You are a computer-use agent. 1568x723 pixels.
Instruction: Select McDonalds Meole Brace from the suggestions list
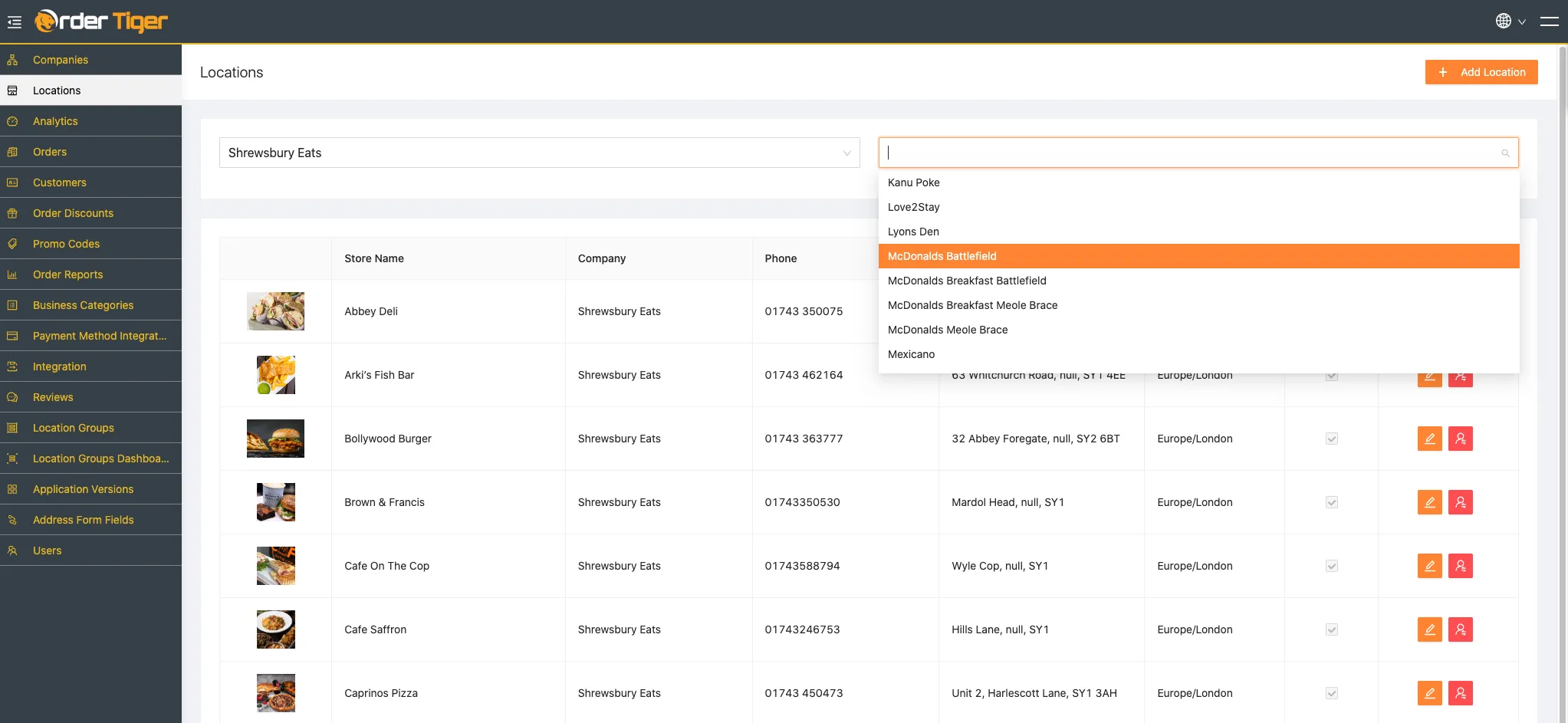click(x=948, y=330)
